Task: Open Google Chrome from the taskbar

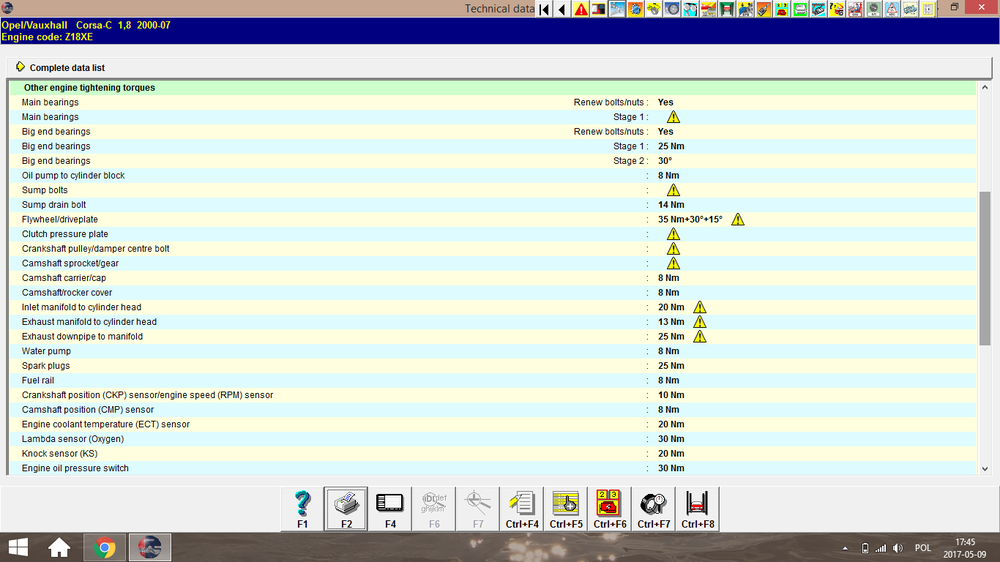Action: (104, 547)
